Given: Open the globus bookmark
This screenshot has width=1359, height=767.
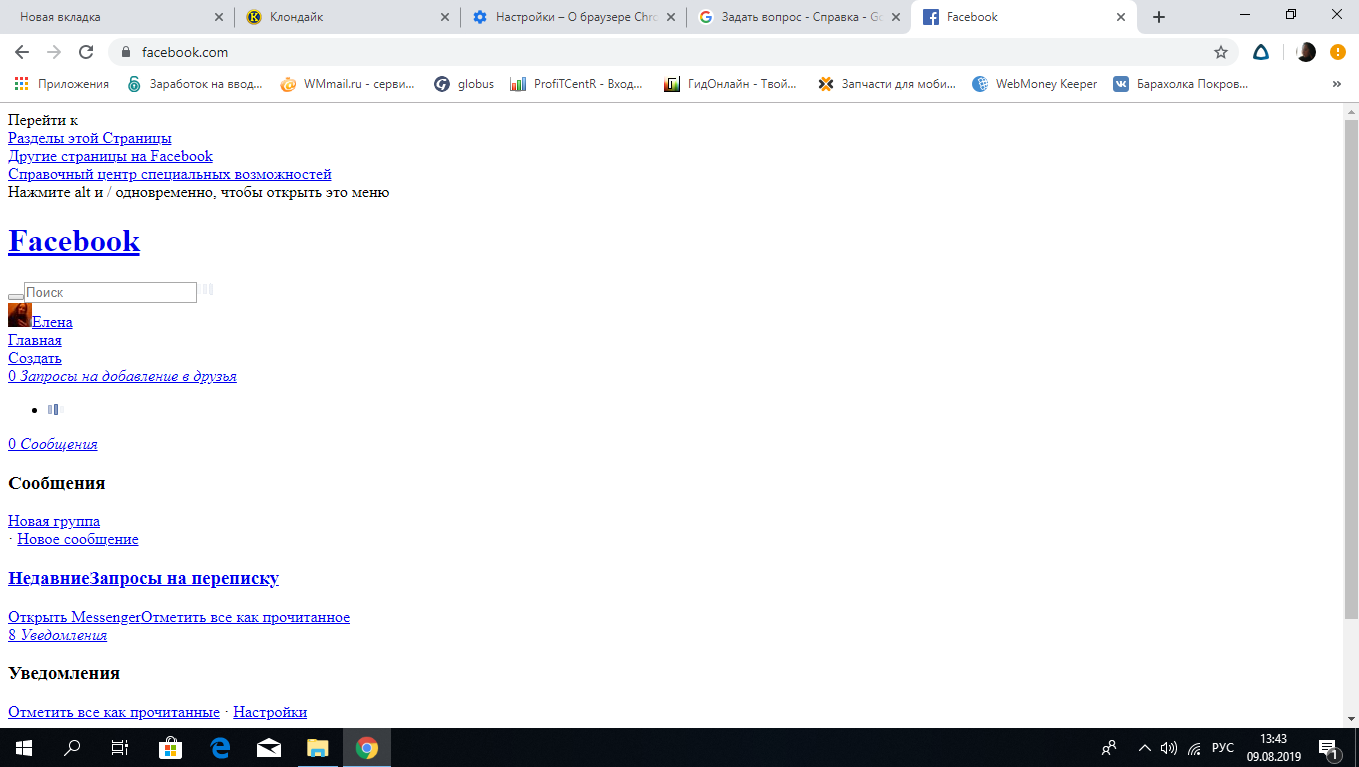Looking at the screenshot, I should [x=464, y=84].
